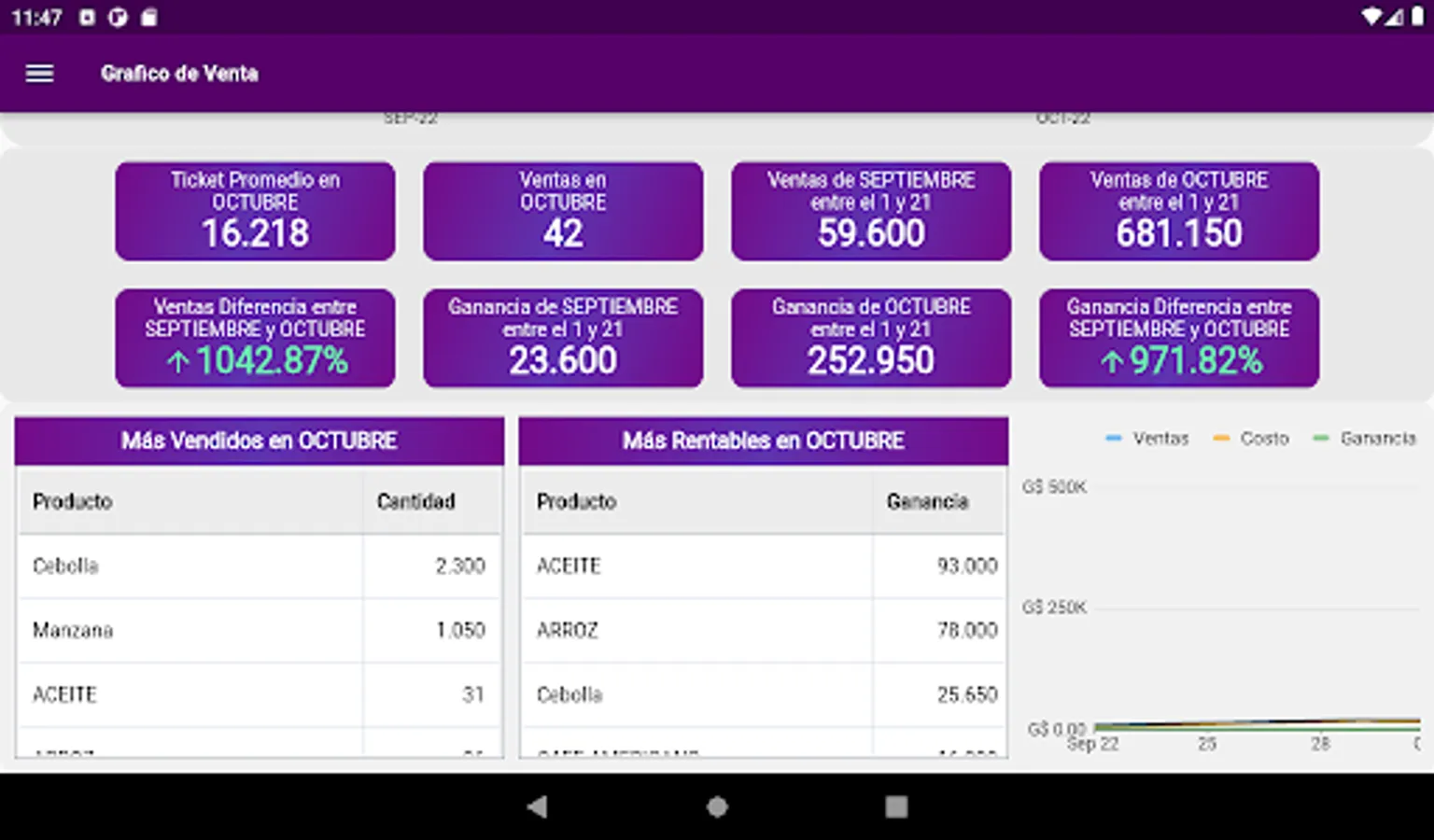Tap Ganancia de OCTUBRE 252.950 card
1434x840 pixels.
[x=871, y=338]
